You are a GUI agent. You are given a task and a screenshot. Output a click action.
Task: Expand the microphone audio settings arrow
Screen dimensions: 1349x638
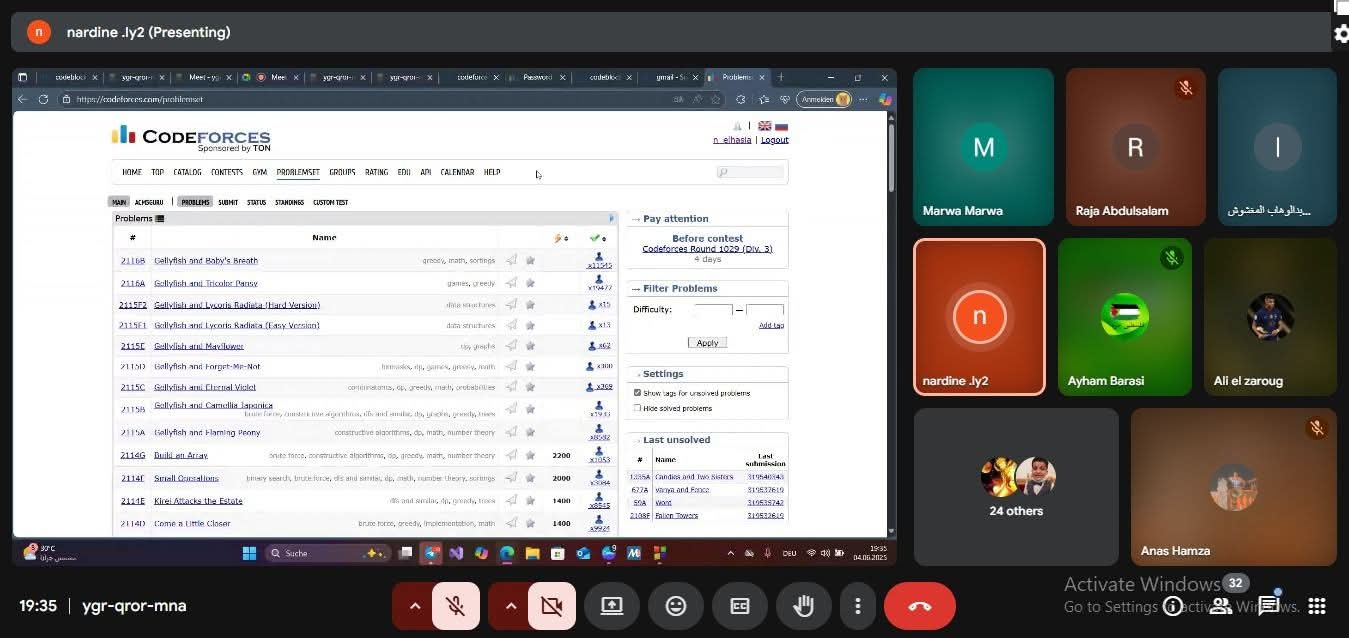tap(414, 606)
